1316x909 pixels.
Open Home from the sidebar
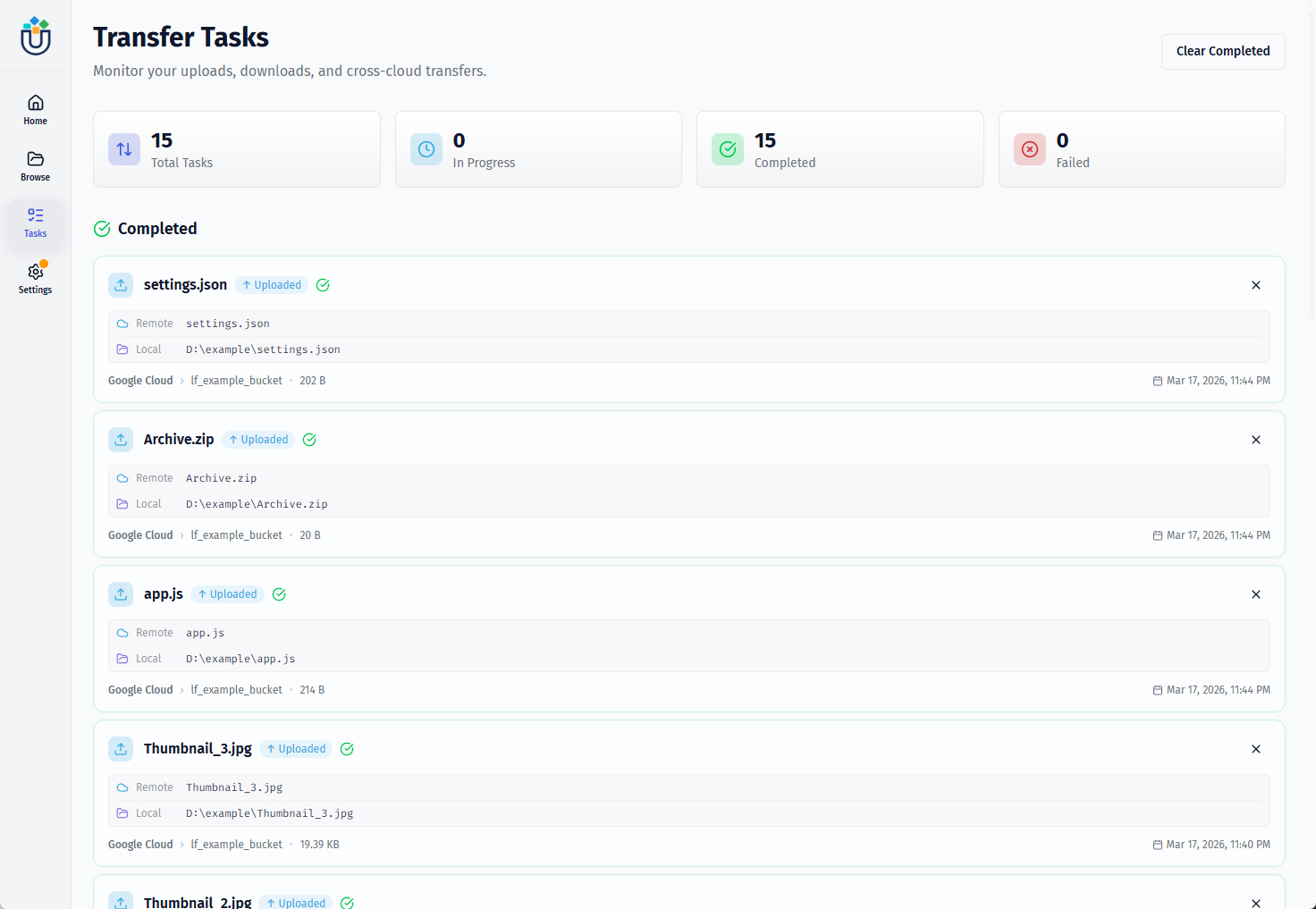[x=35, y=108]
